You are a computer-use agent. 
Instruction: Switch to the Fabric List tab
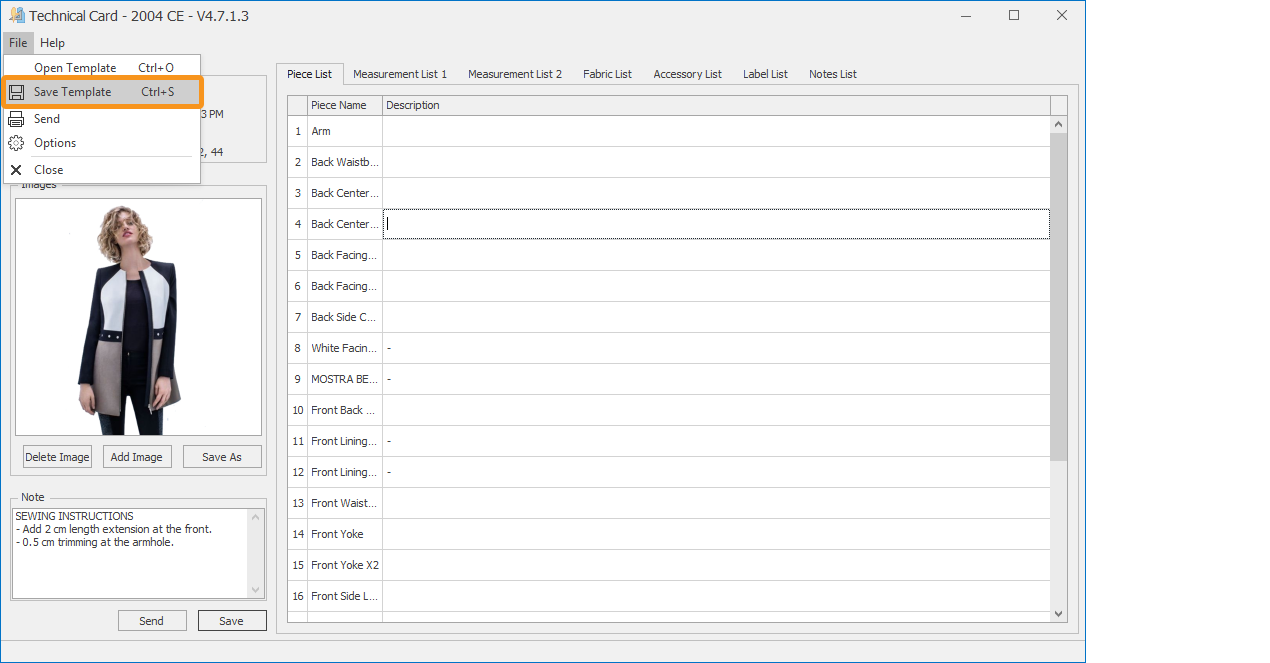point(607,74)
